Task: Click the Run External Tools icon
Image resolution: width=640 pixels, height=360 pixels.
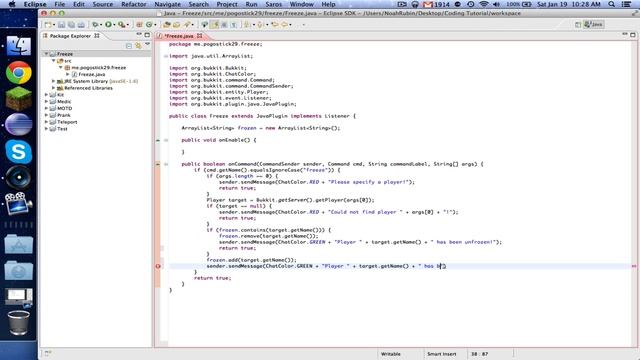Action: 121,24
